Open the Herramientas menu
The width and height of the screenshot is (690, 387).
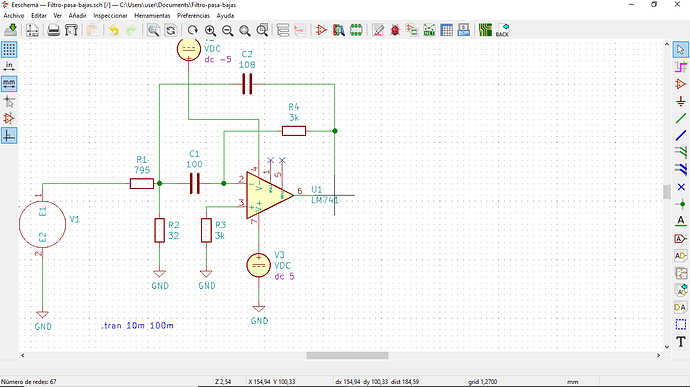(x=152, y=15)
